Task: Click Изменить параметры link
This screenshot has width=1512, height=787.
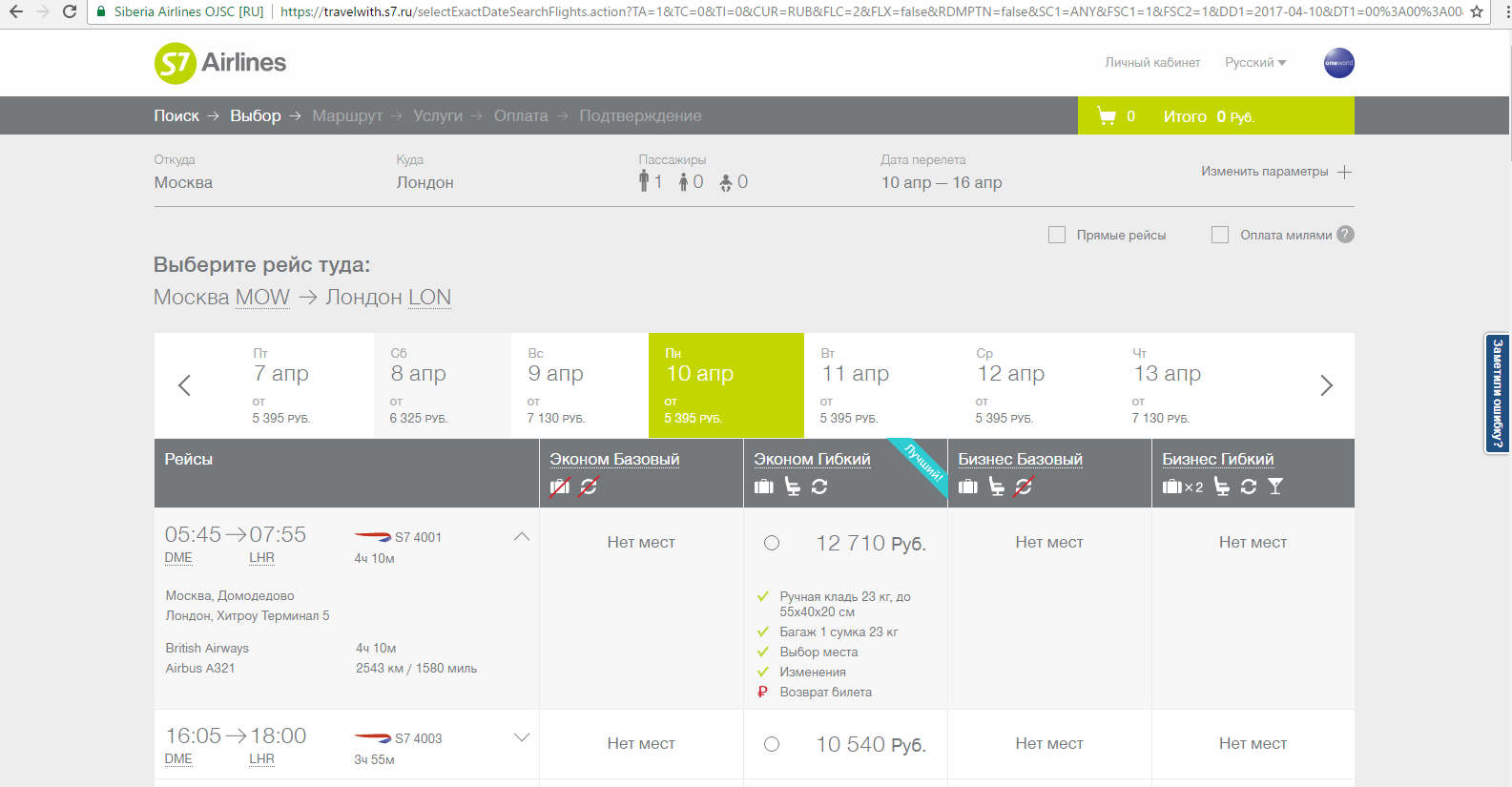Action: tap(1264, 172)
